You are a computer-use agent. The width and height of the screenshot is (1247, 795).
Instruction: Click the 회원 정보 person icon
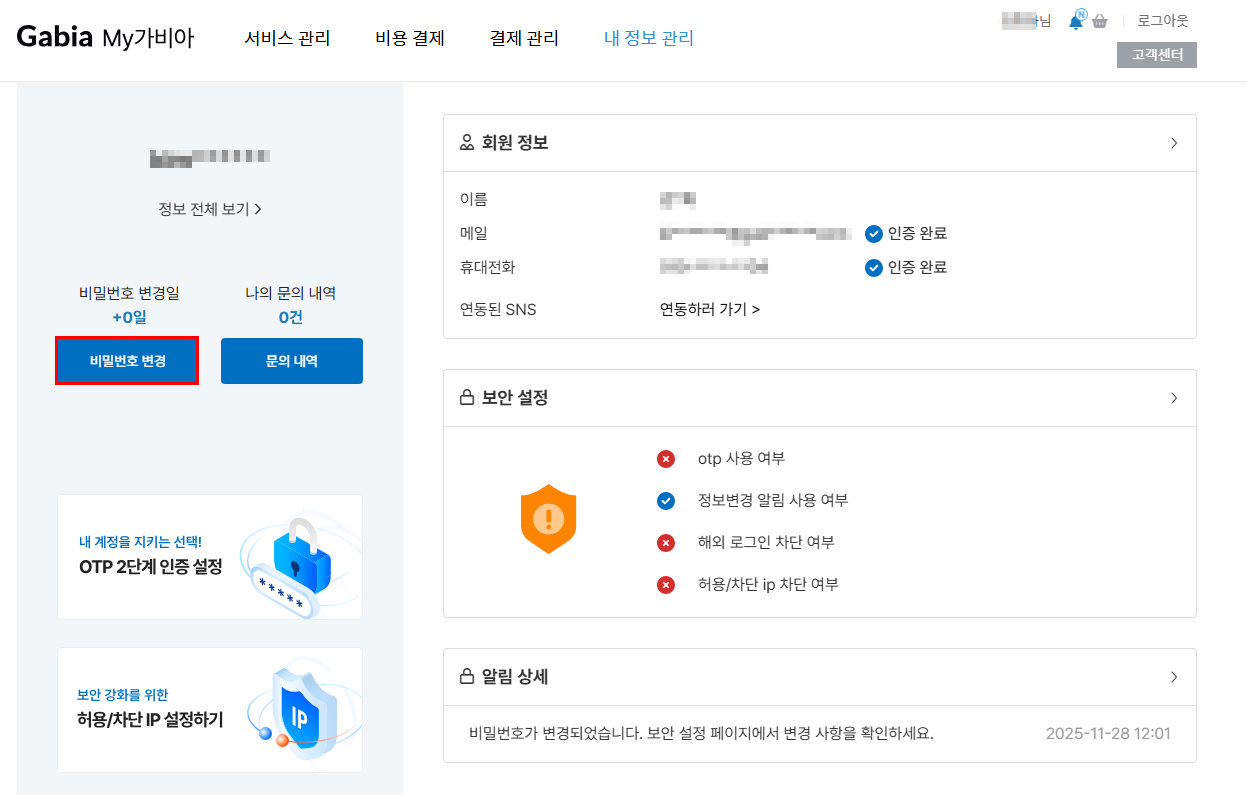tap(466, 143)
